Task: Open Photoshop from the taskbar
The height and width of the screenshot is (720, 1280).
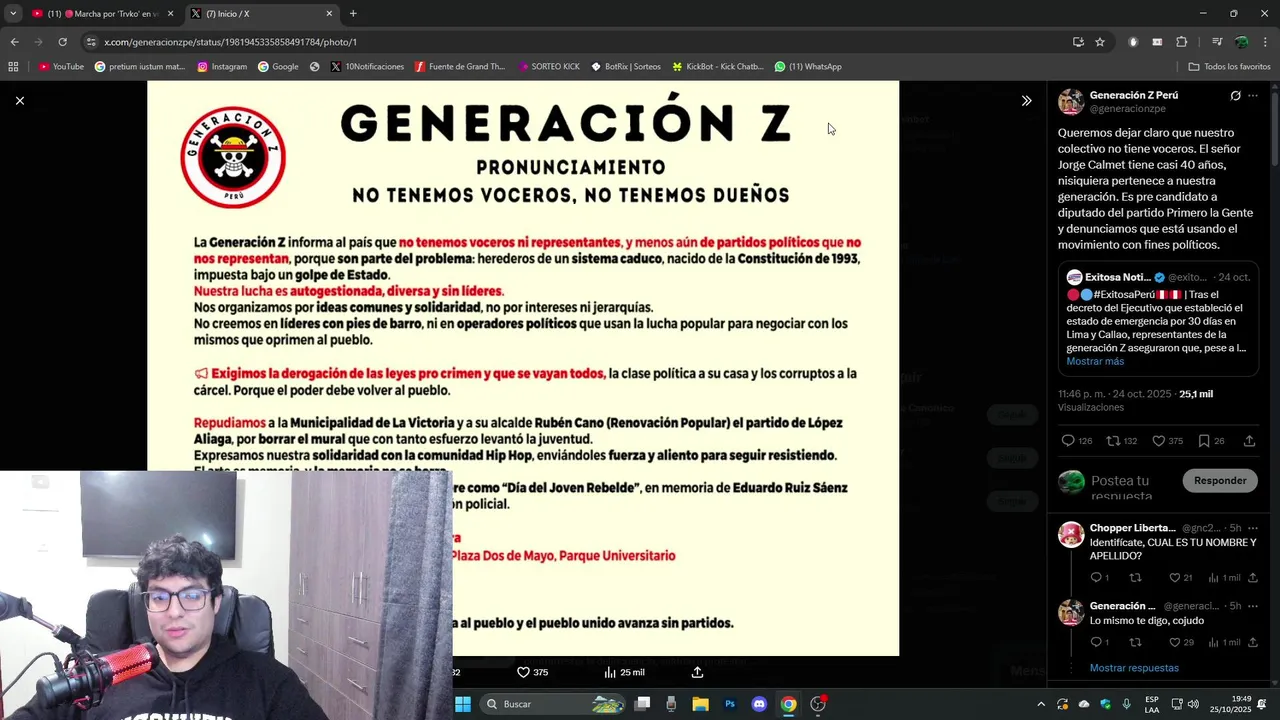Action: tap(730, 704)
